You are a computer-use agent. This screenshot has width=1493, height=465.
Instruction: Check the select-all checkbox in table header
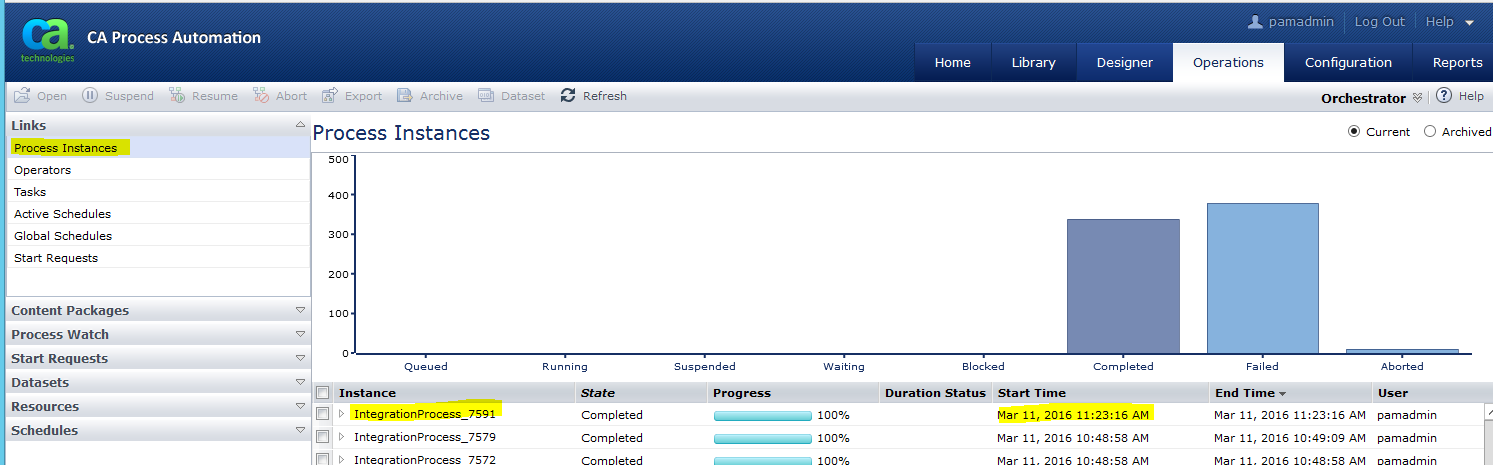point(323,393)
